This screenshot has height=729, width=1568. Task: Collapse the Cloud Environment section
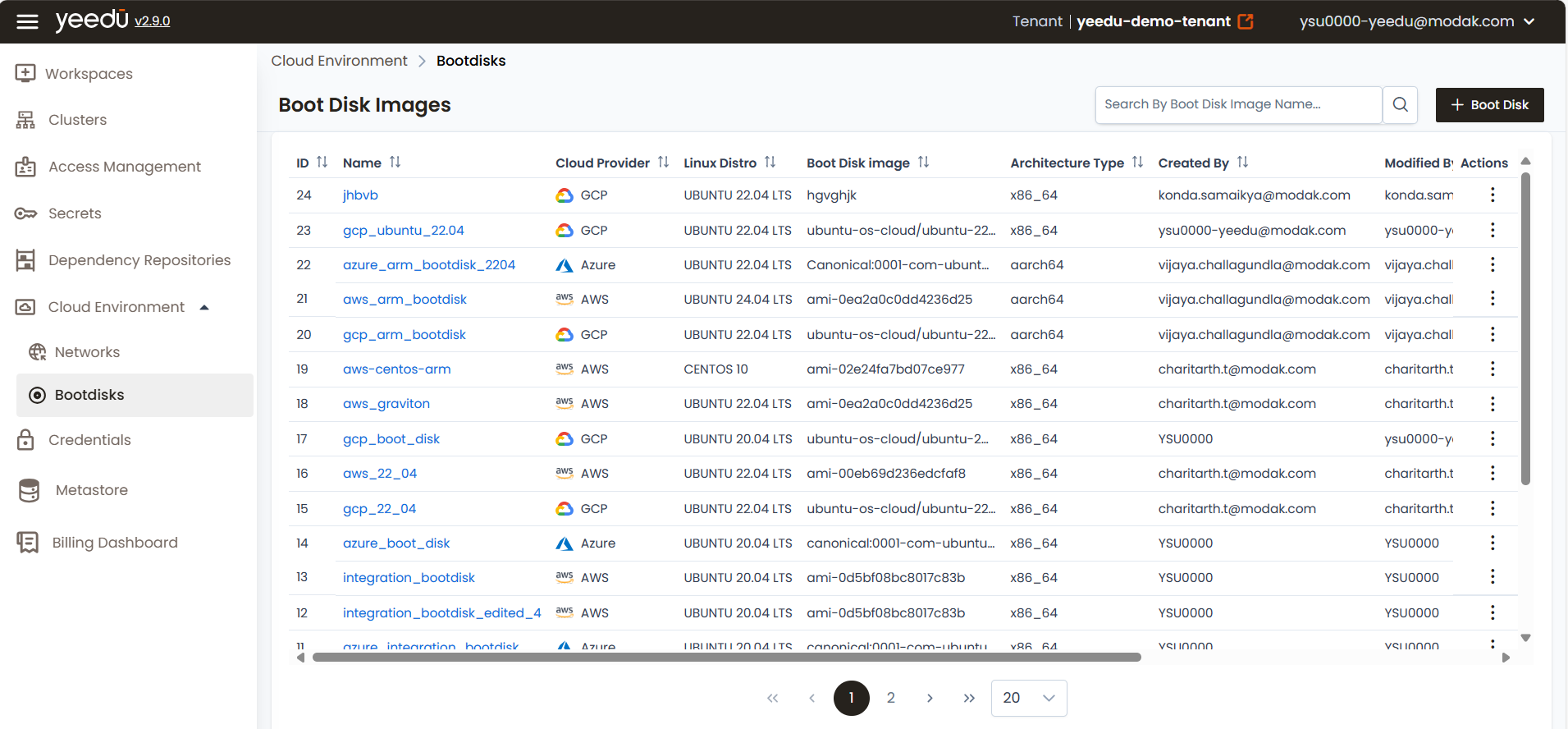coord(204,307)
